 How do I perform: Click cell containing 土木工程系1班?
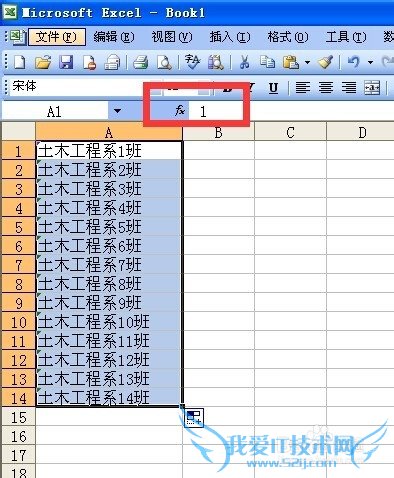109,151
